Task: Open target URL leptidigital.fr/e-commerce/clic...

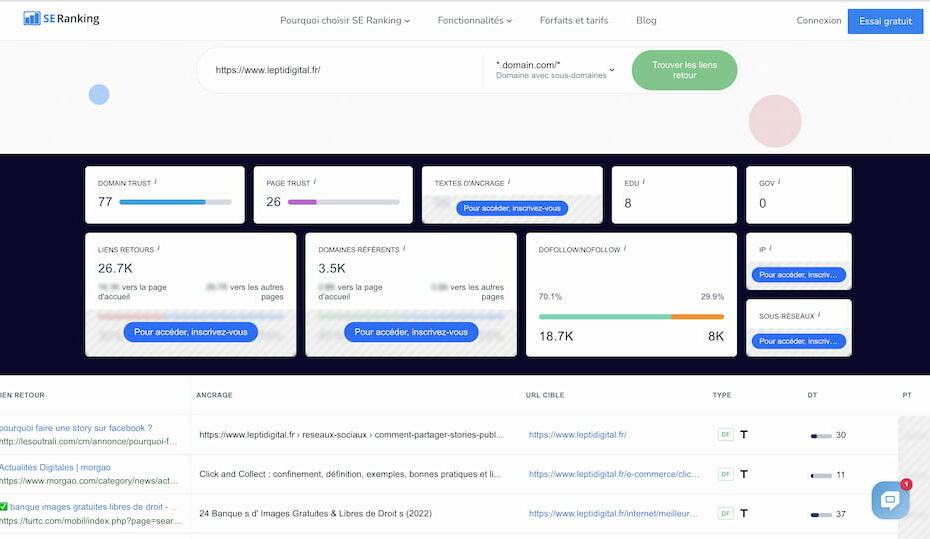Action: [614, 474]
